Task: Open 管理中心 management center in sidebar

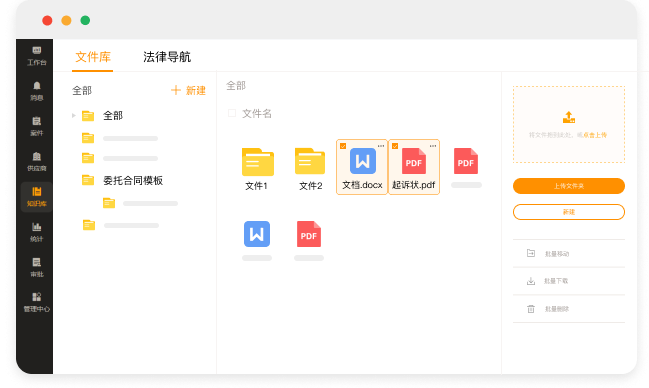Action: (36, 302)
